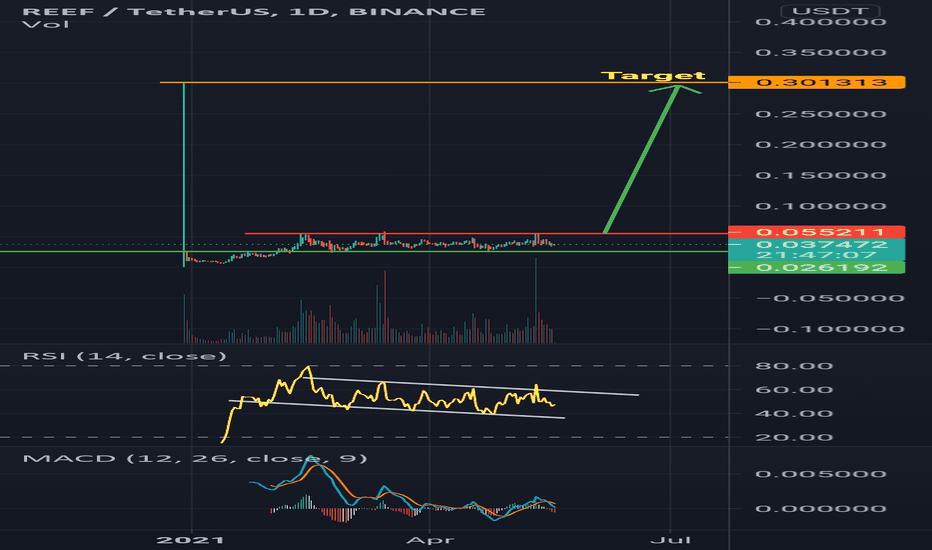This screenshot has width=932, height=550.
Task: Click the 20.00 RSI scale value
Action: click(794, 438)
